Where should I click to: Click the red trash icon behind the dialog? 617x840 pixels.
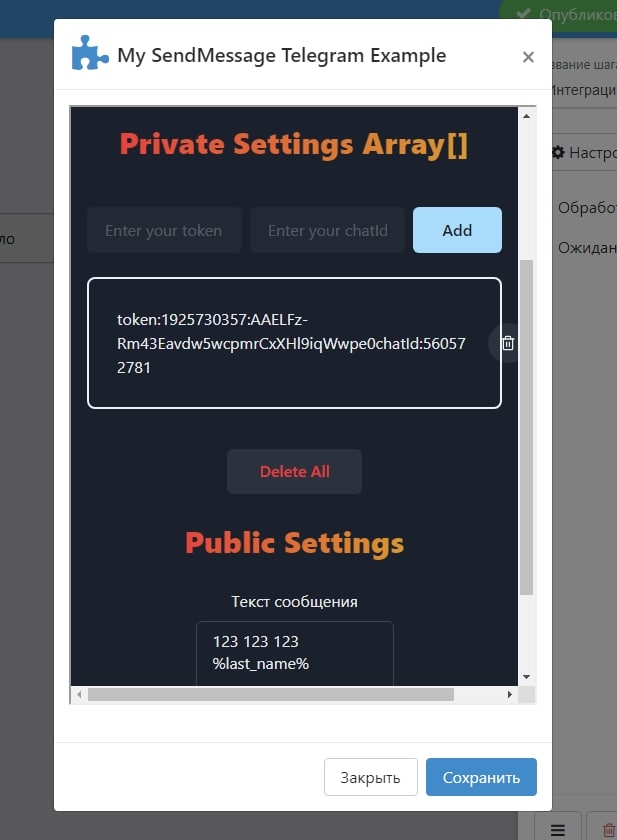pos(606,828)
